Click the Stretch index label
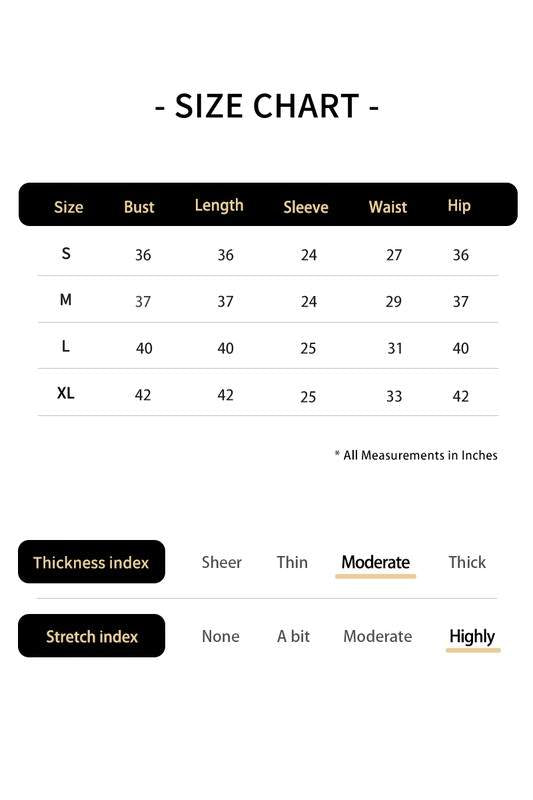 91,636
